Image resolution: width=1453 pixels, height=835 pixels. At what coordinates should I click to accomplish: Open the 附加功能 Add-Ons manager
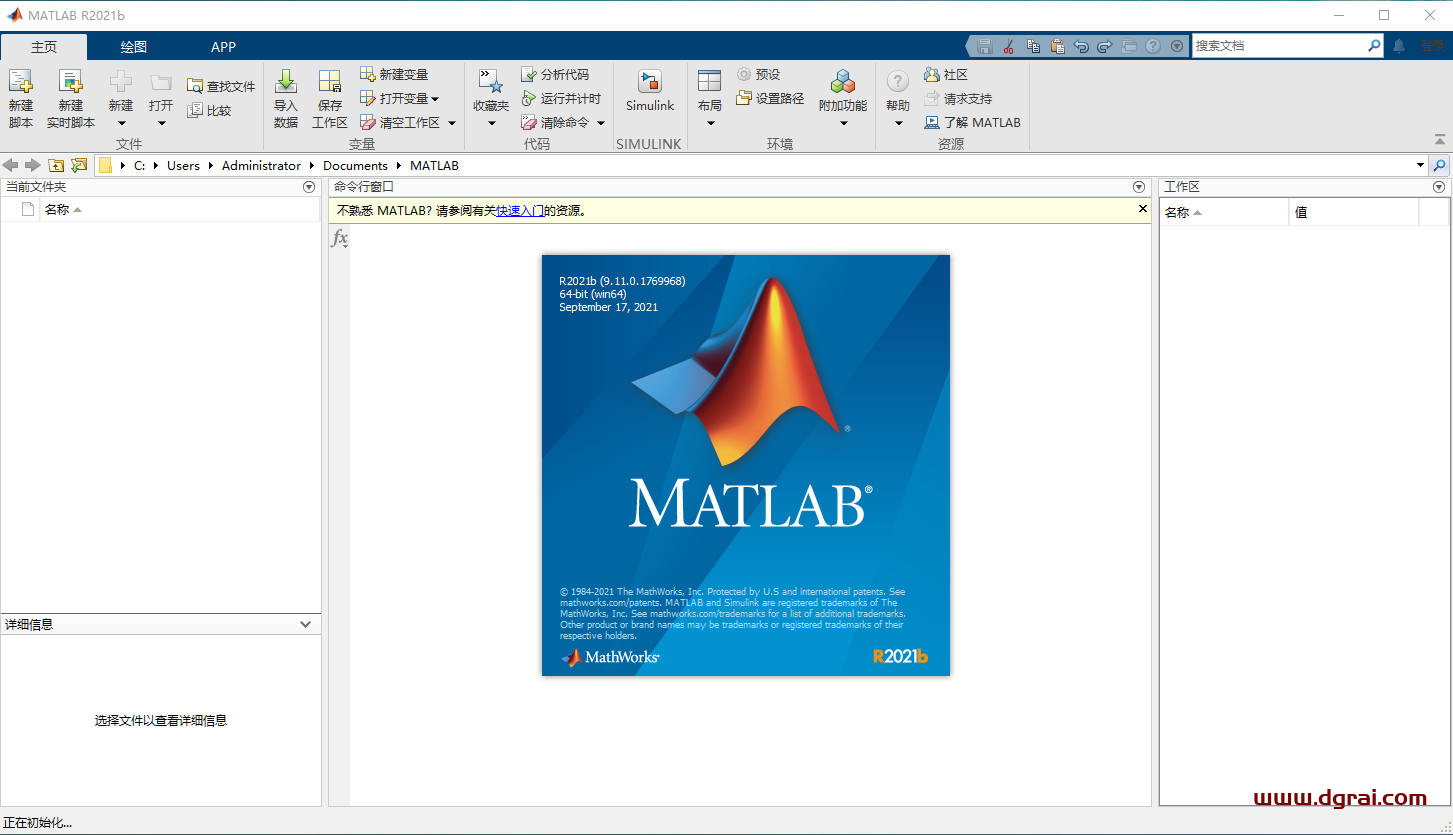click(x=842, y=90)
